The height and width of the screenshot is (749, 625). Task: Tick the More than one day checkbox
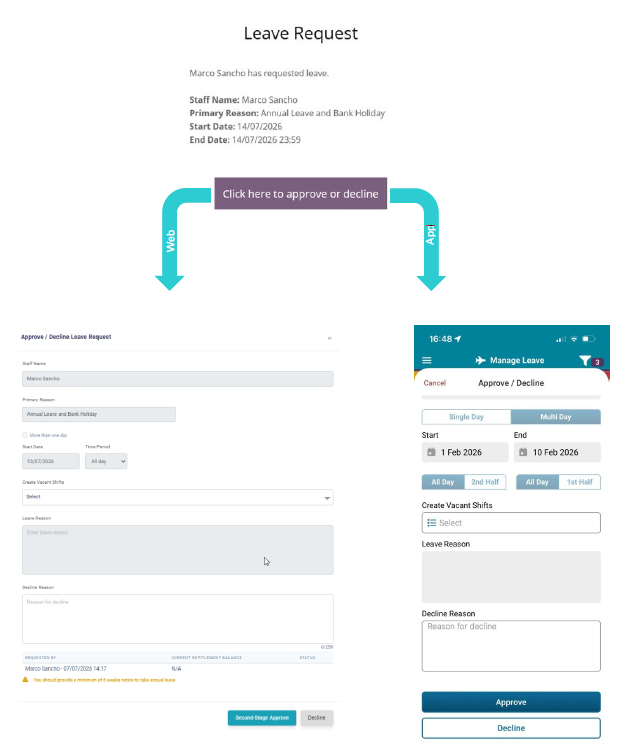click(x=25, y=435)
